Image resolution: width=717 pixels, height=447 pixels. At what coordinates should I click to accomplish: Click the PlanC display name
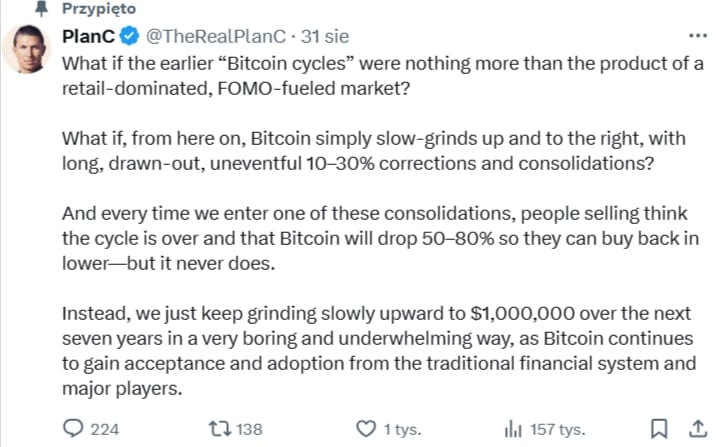coord(89,37)
